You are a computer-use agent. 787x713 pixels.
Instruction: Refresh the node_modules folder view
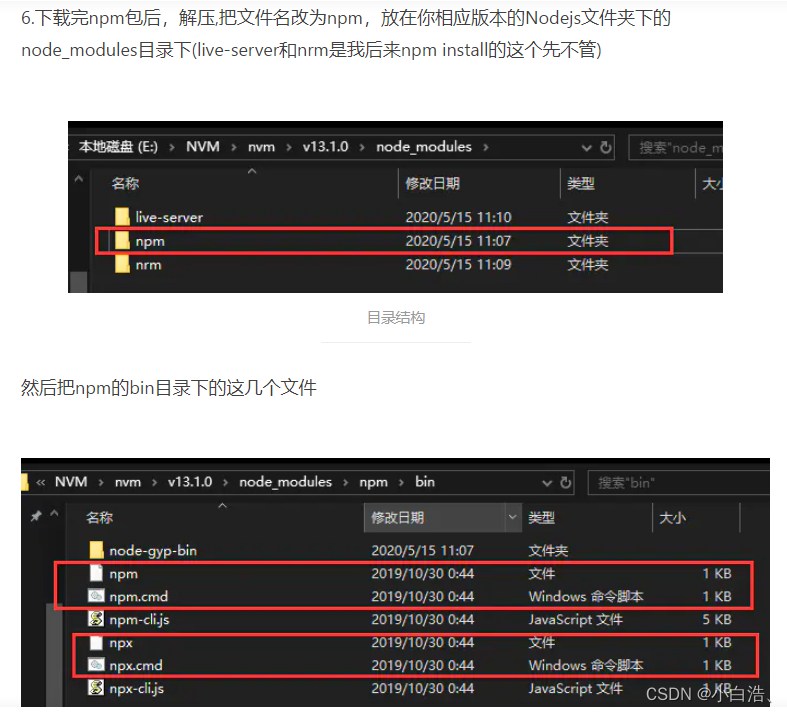pyautogui.click(x=606, y=148)
